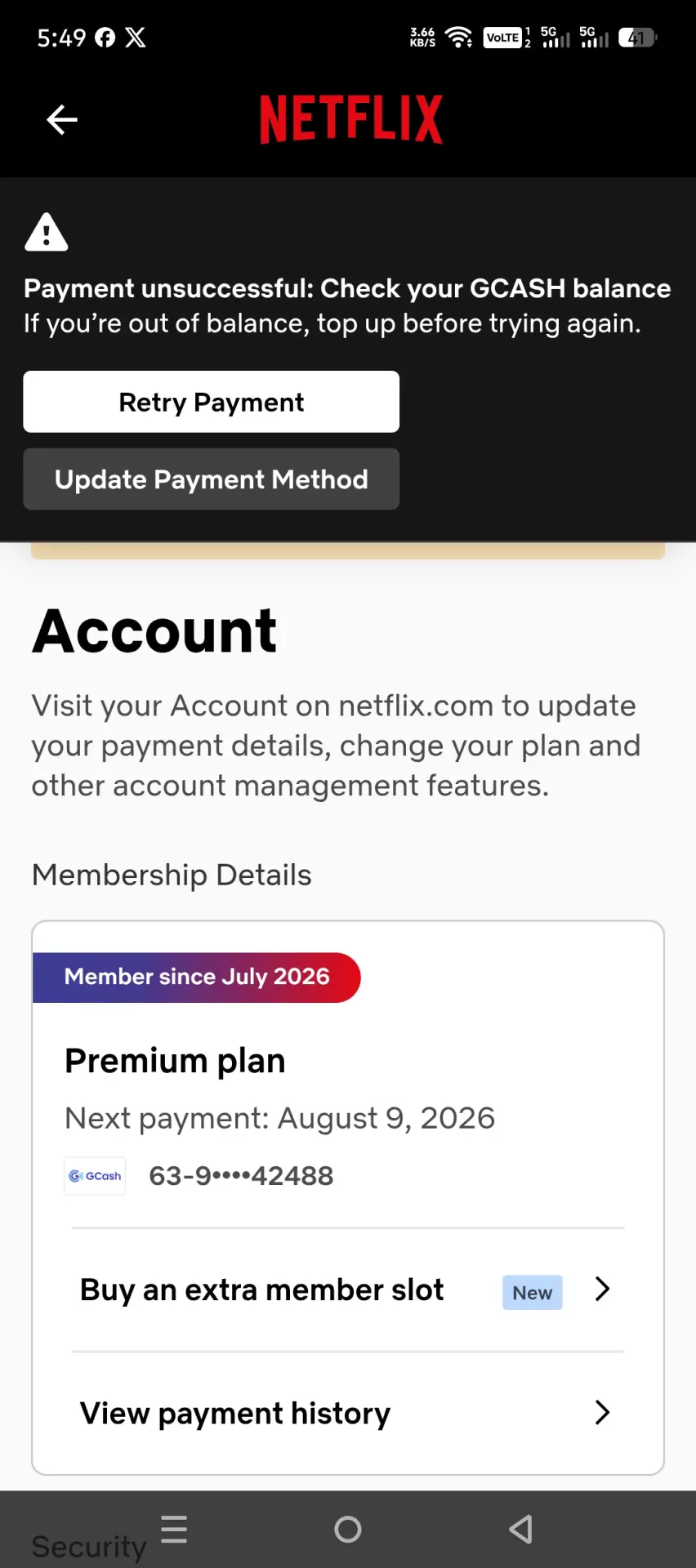Tap the Facebook notification icon in status bar
This screenshot has width=696, height=1568.
[x=105, y=38]
